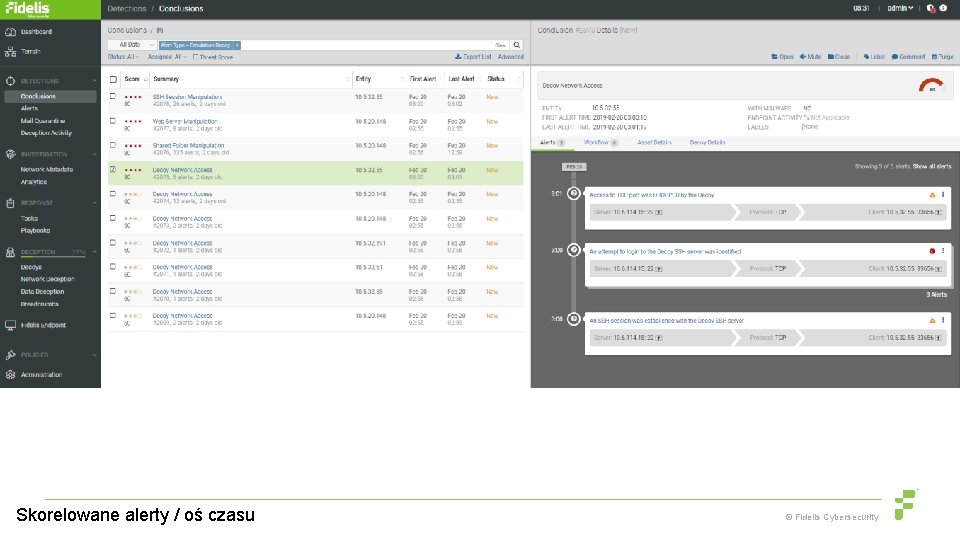The image size is (960, 540).
Task: Expand the Policies section chevron
Action: pyautogui.click(x=94, y=355)
